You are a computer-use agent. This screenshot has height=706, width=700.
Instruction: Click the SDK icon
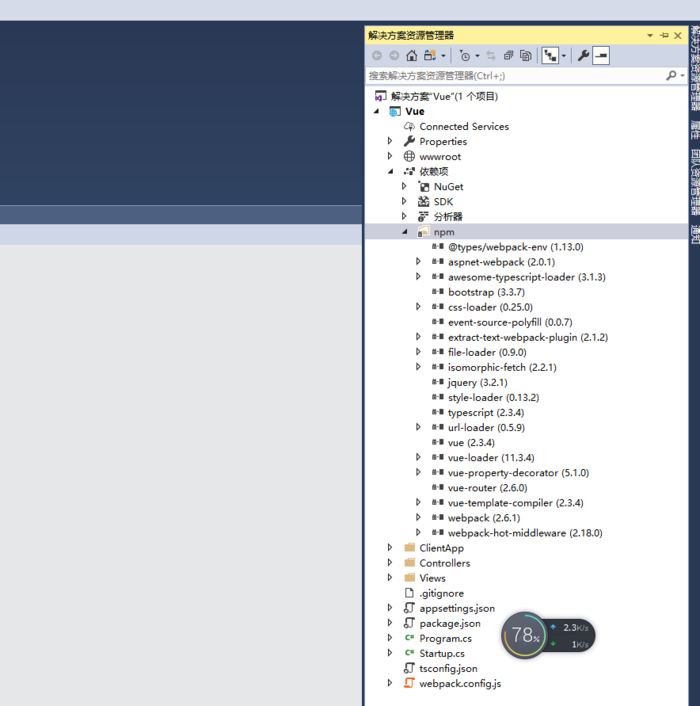pyautogui.click(x=424, y=201)
